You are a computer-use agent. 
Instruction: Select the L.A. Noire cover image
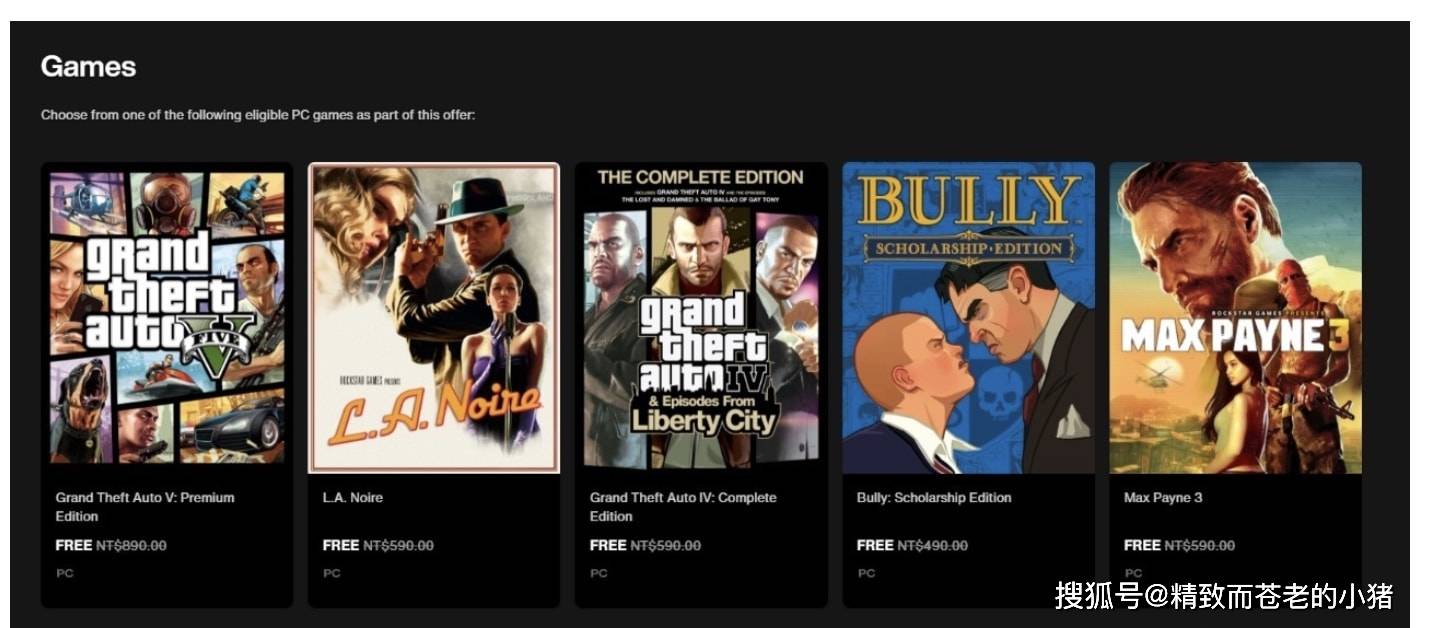pos(434,318)
